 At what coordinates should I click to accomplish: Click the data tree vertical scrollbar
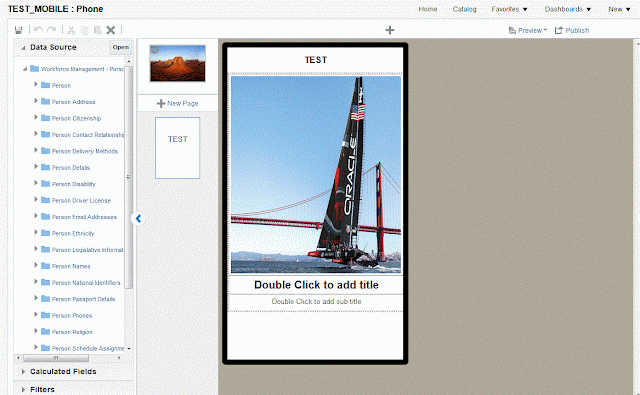(x=129, y=177)
